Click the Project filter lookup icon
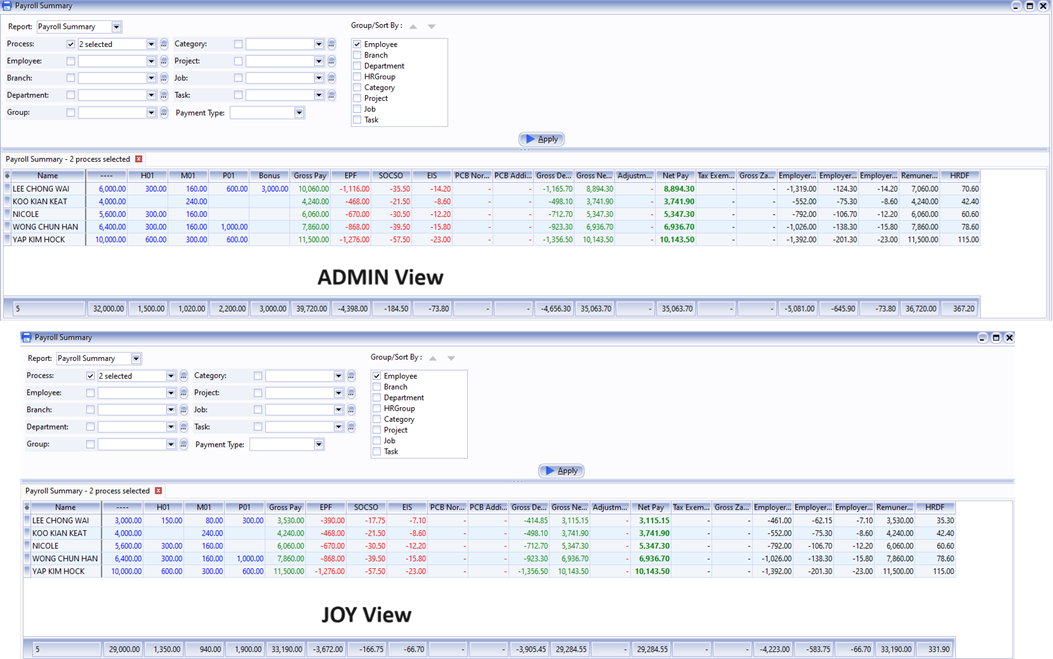 tap(331, 61)
